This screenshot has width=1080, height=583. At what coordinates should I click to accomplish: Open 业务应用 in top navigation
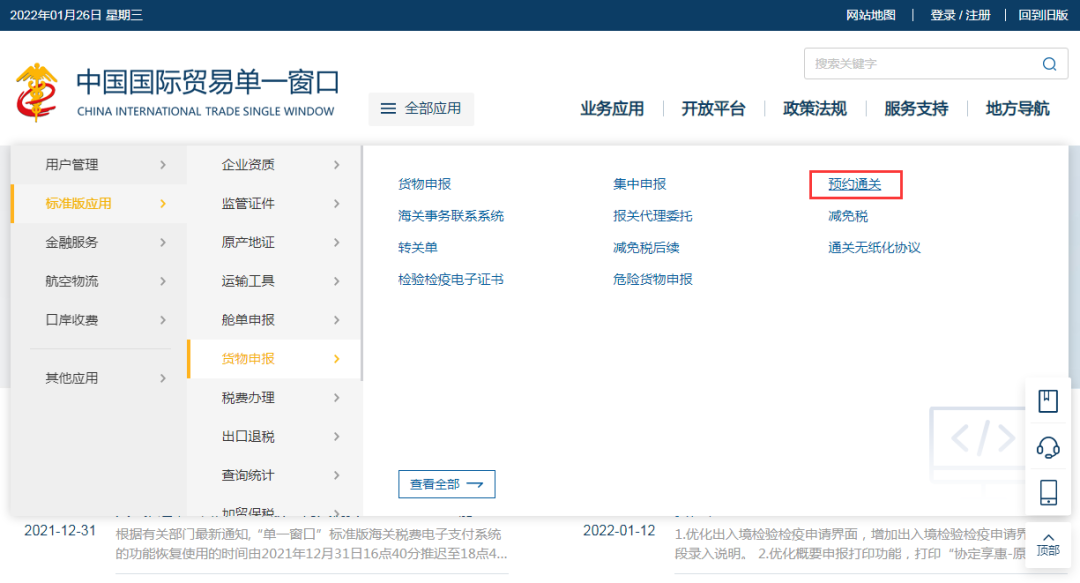612,109
